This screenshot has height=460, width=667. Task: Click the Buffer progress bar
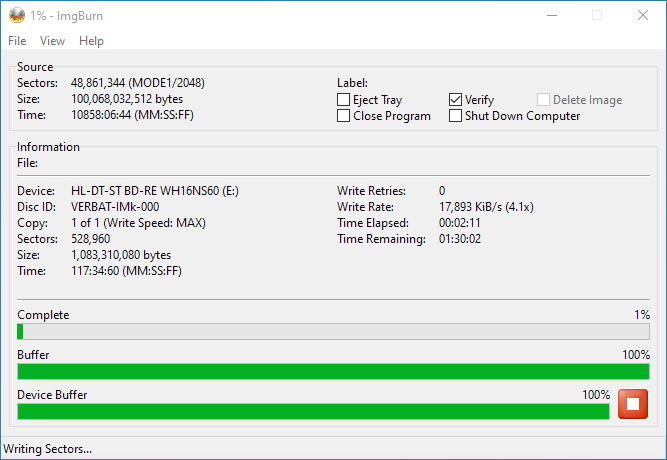(334, 371)
